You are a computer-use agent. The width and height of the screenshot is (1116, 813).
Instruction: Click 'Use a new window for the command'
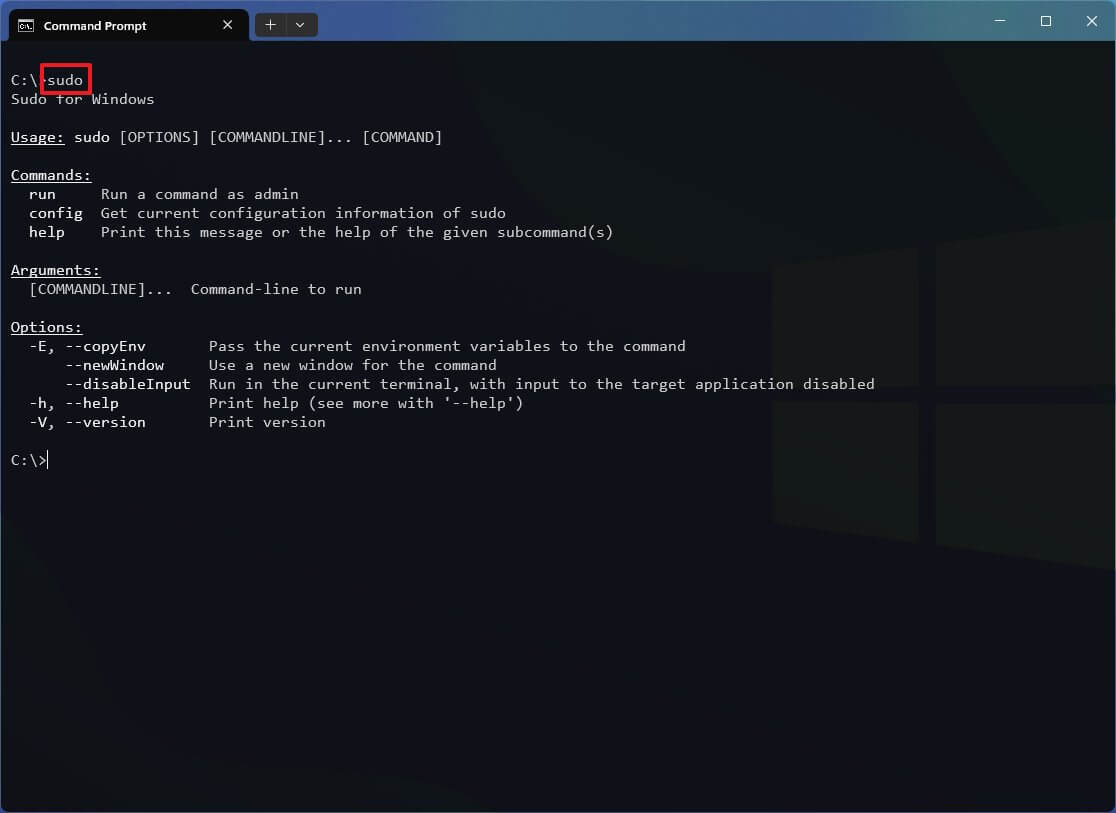coord(352,365)
